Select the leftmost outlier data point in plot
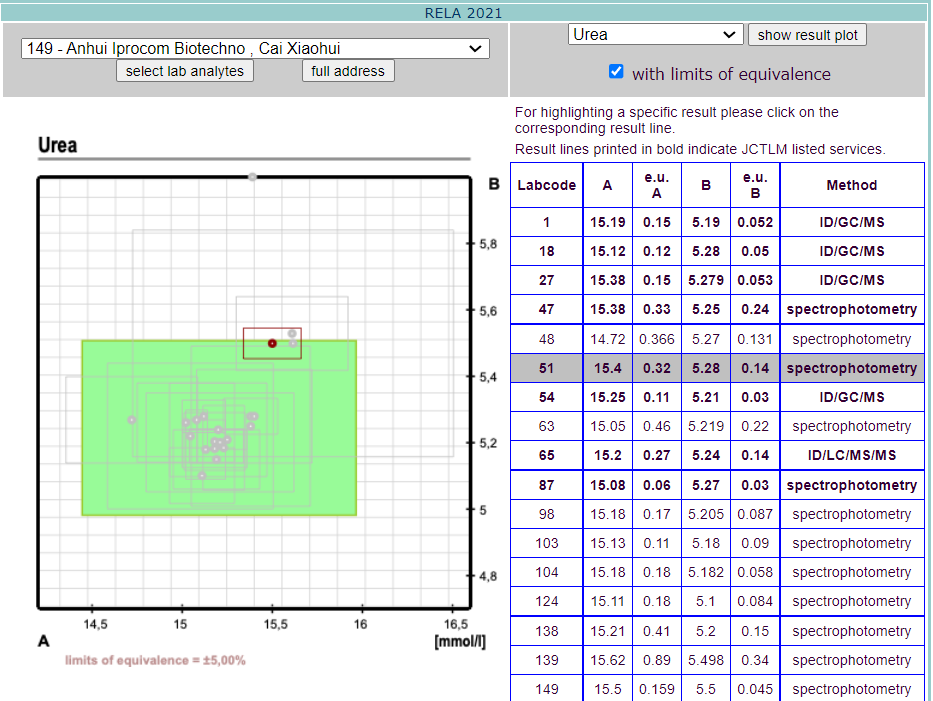This screenshot has height=701, width=933. [x=132, y=420]
